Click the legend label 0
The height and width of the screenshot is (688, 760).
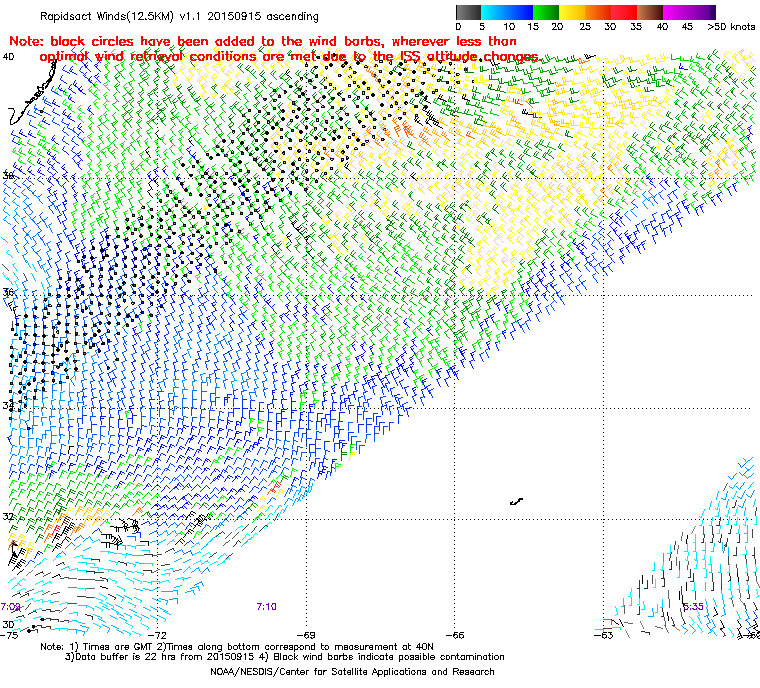[x=459, y=27]
